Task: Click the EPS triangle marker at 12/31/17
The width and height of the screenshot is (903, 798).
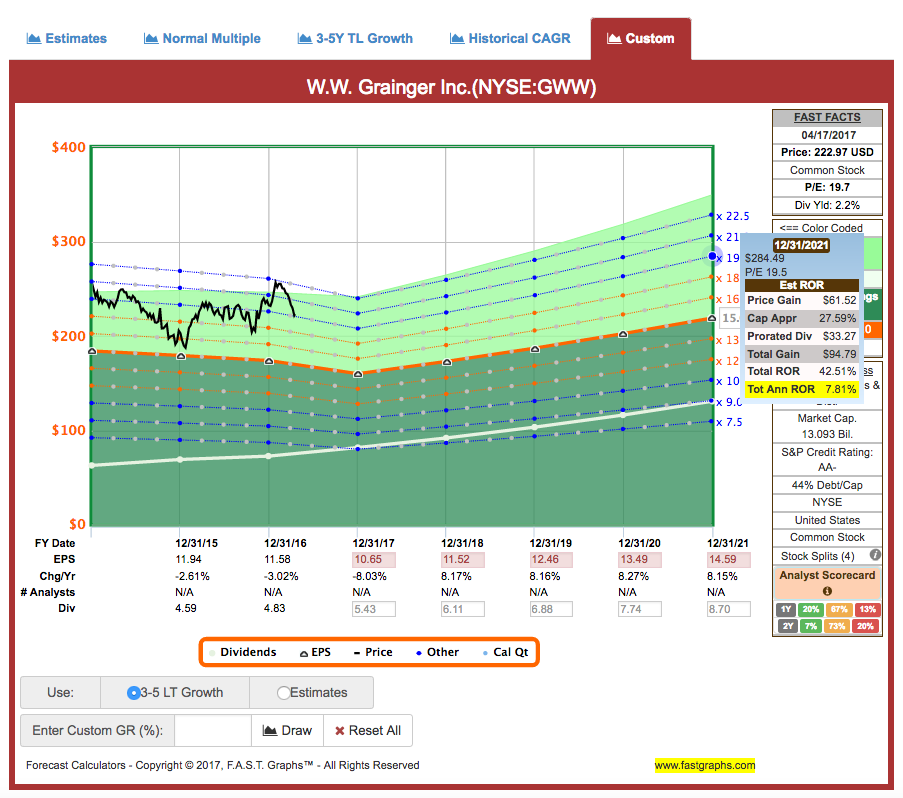Action: 358,374
